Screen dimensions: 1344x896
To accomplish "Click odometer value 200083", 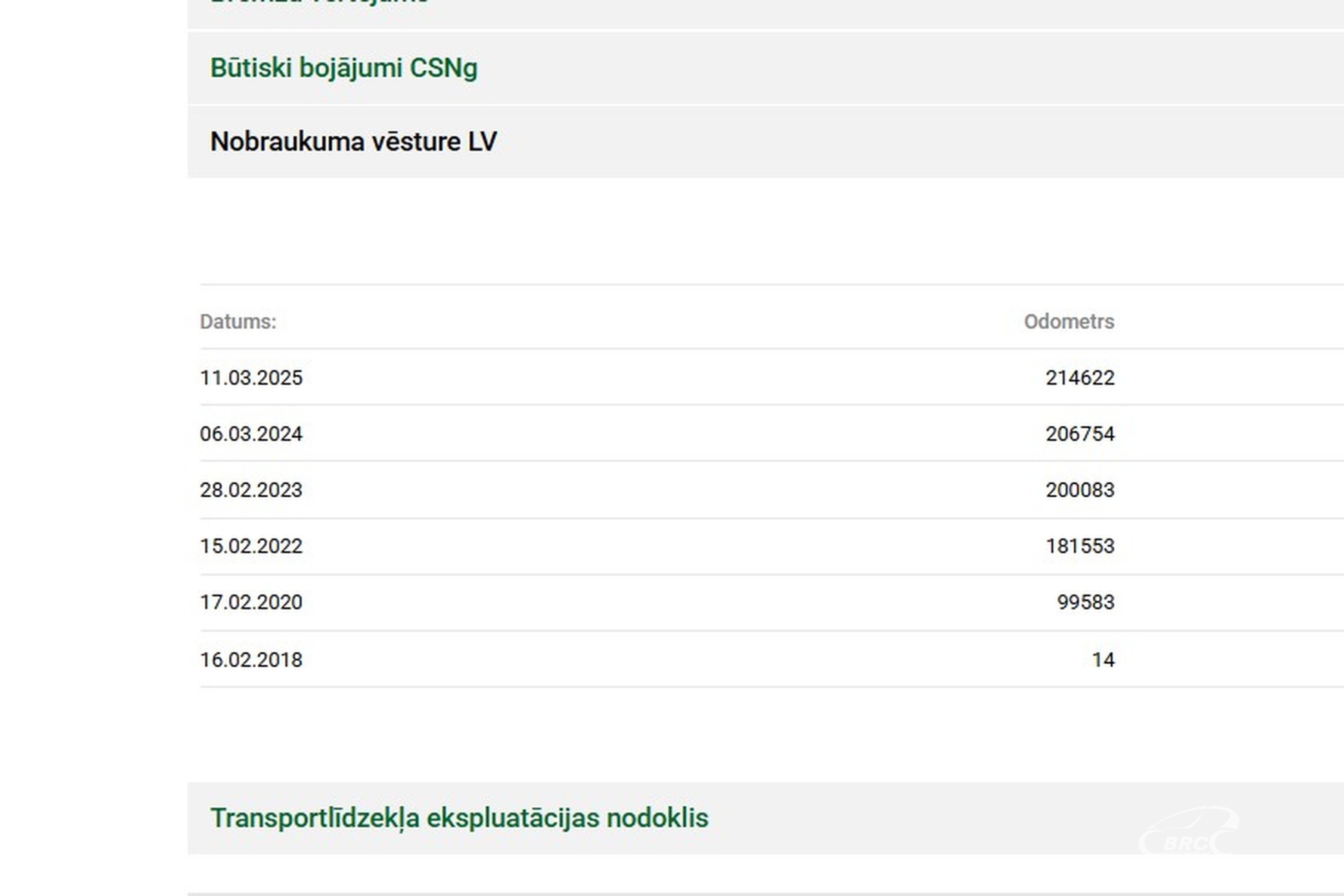I will (1080, 490).
